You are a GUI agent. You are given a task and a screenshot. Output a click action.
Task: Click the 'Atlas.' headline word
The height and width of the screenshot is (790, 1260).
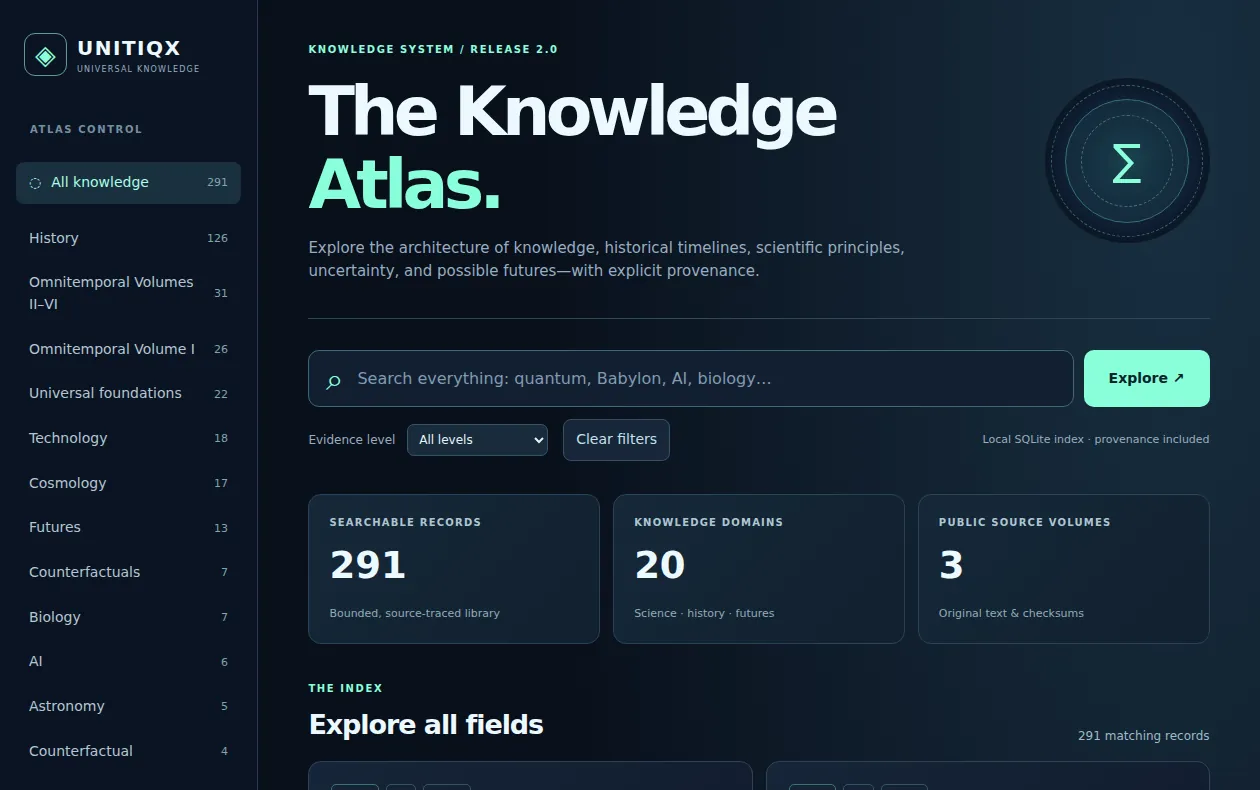click(x=404, y=185)
